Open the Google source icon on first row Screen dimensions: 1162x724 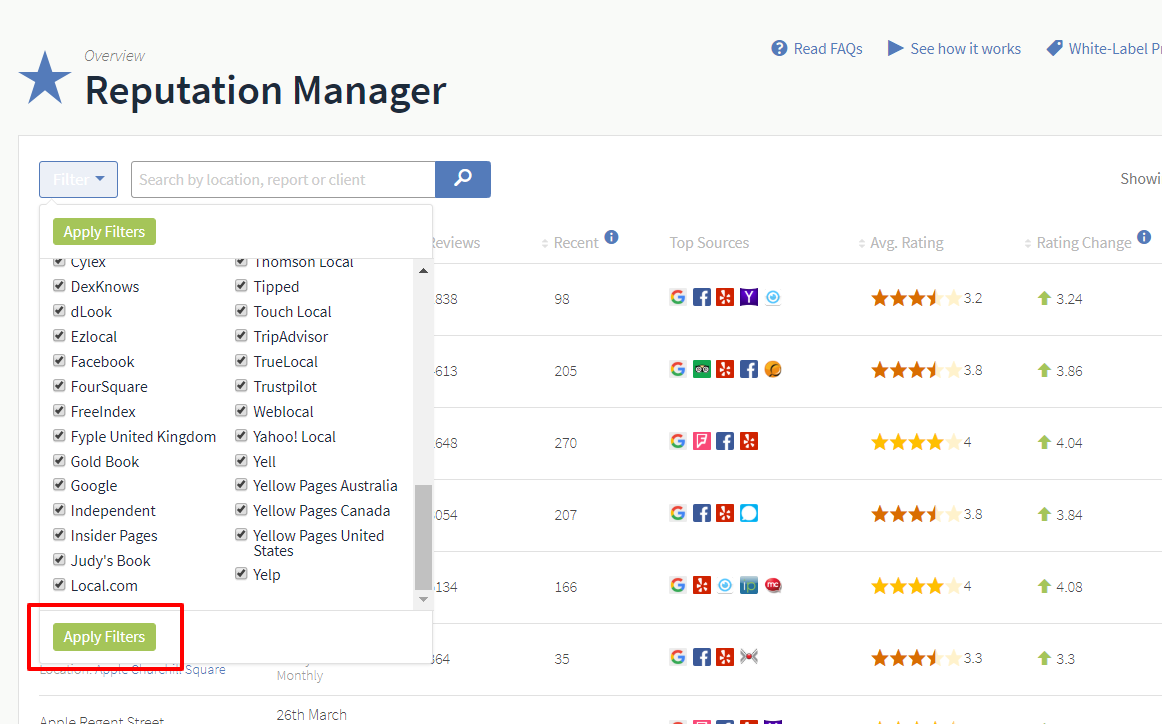tap(678, 297)
